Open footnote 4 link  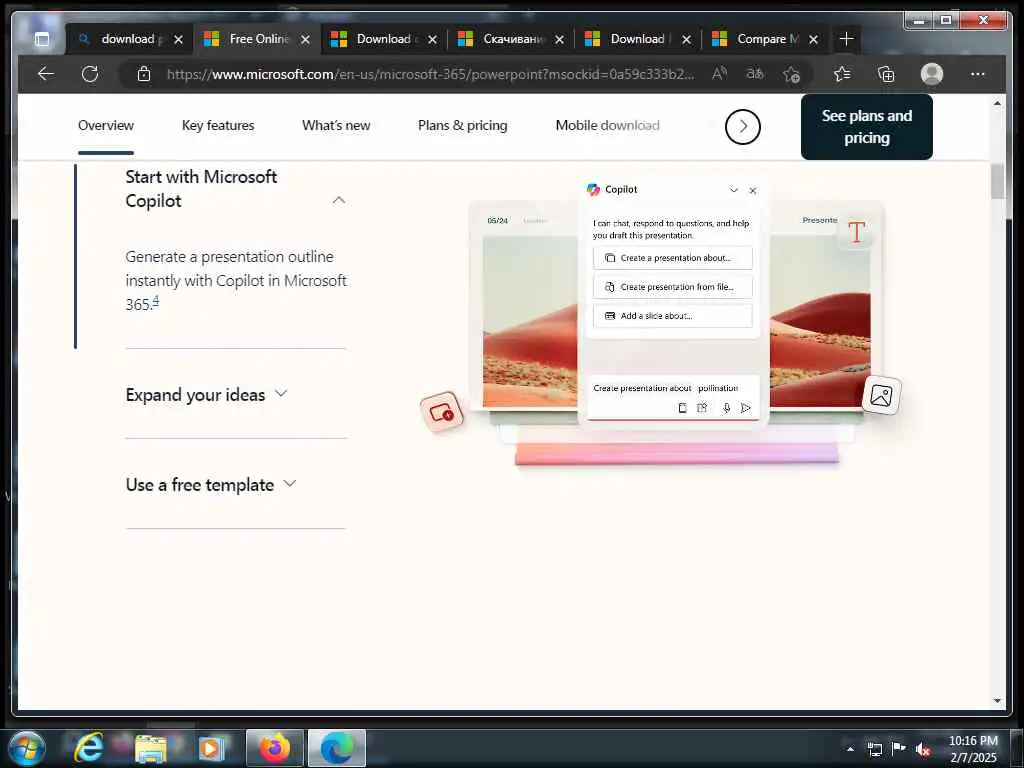(x=155, y=300)
